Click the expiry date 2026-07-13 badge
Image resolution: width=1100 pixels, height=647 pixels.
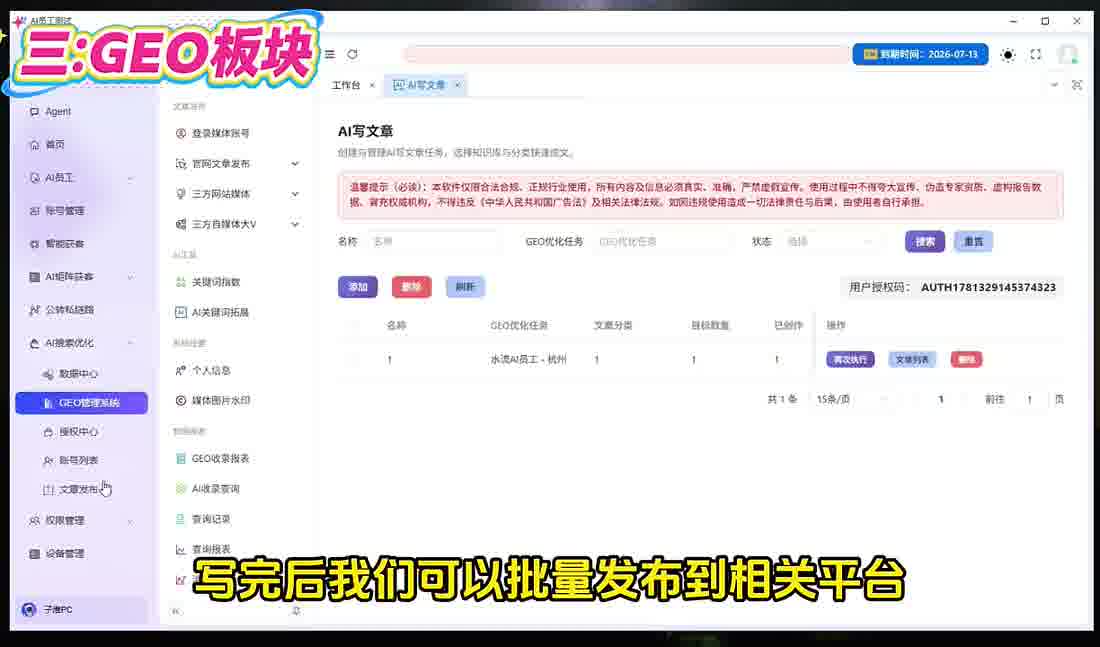coord(920,54)
